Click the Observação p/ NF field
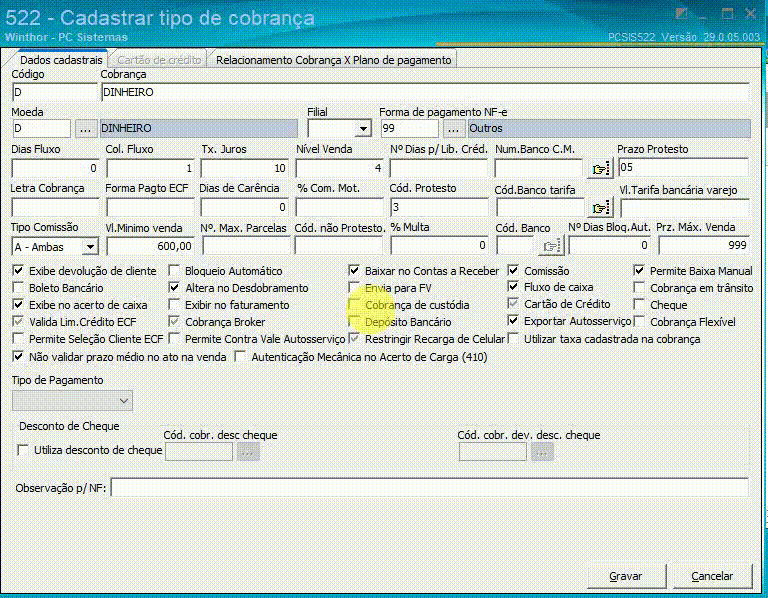The width and height of the screenshot is (768, 598). tap(430, 487)
